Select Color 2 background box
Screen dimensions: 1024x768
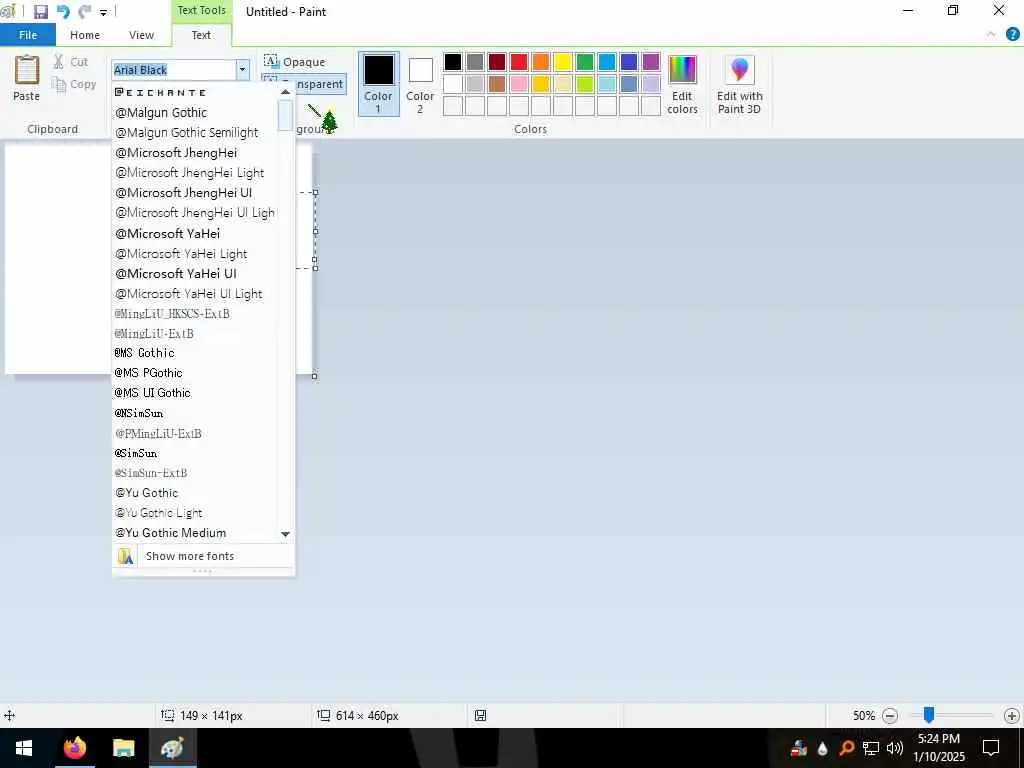coord(420,84)
